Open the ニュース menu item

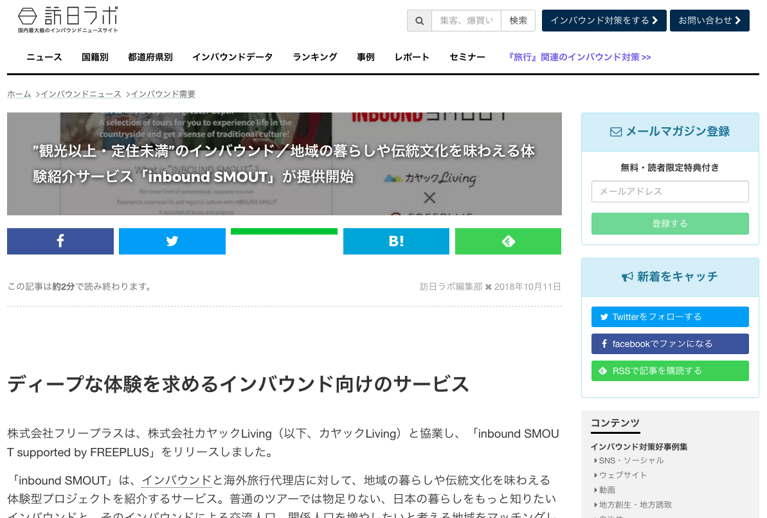44,57
